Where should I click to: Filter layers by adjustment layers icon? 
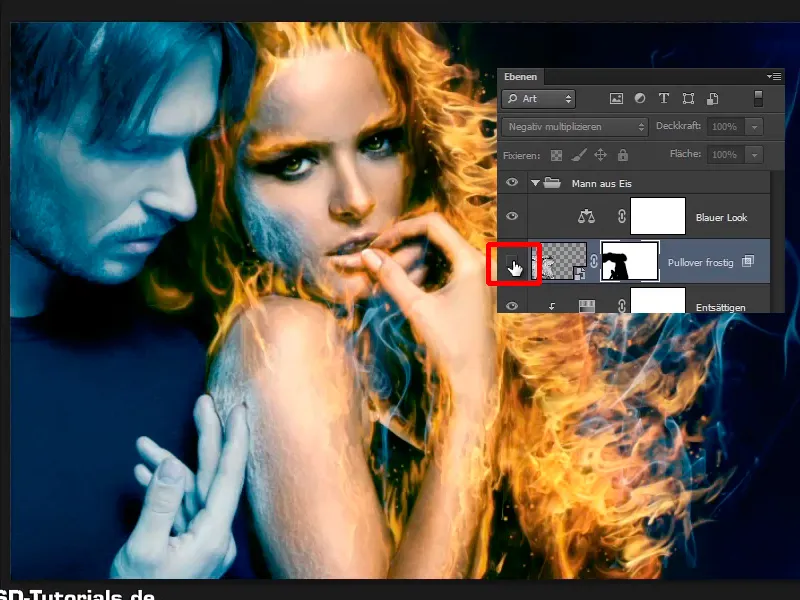coord(640,98)
